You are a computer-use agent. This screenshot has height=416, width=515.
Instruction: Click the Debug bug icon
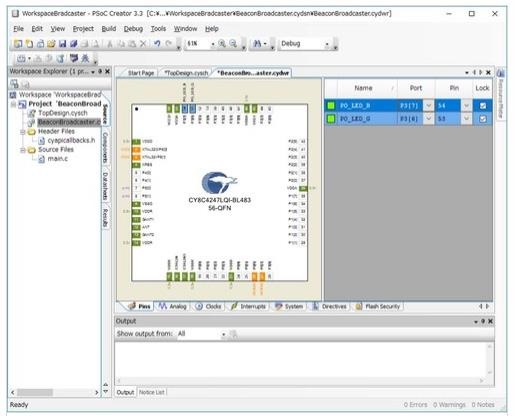click(x=85, y=59)
